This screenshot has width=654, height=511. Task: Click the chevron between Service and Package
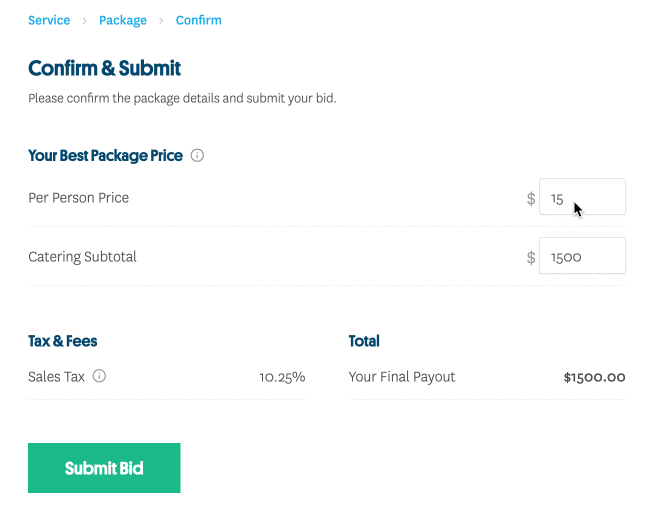click(84, 20)
